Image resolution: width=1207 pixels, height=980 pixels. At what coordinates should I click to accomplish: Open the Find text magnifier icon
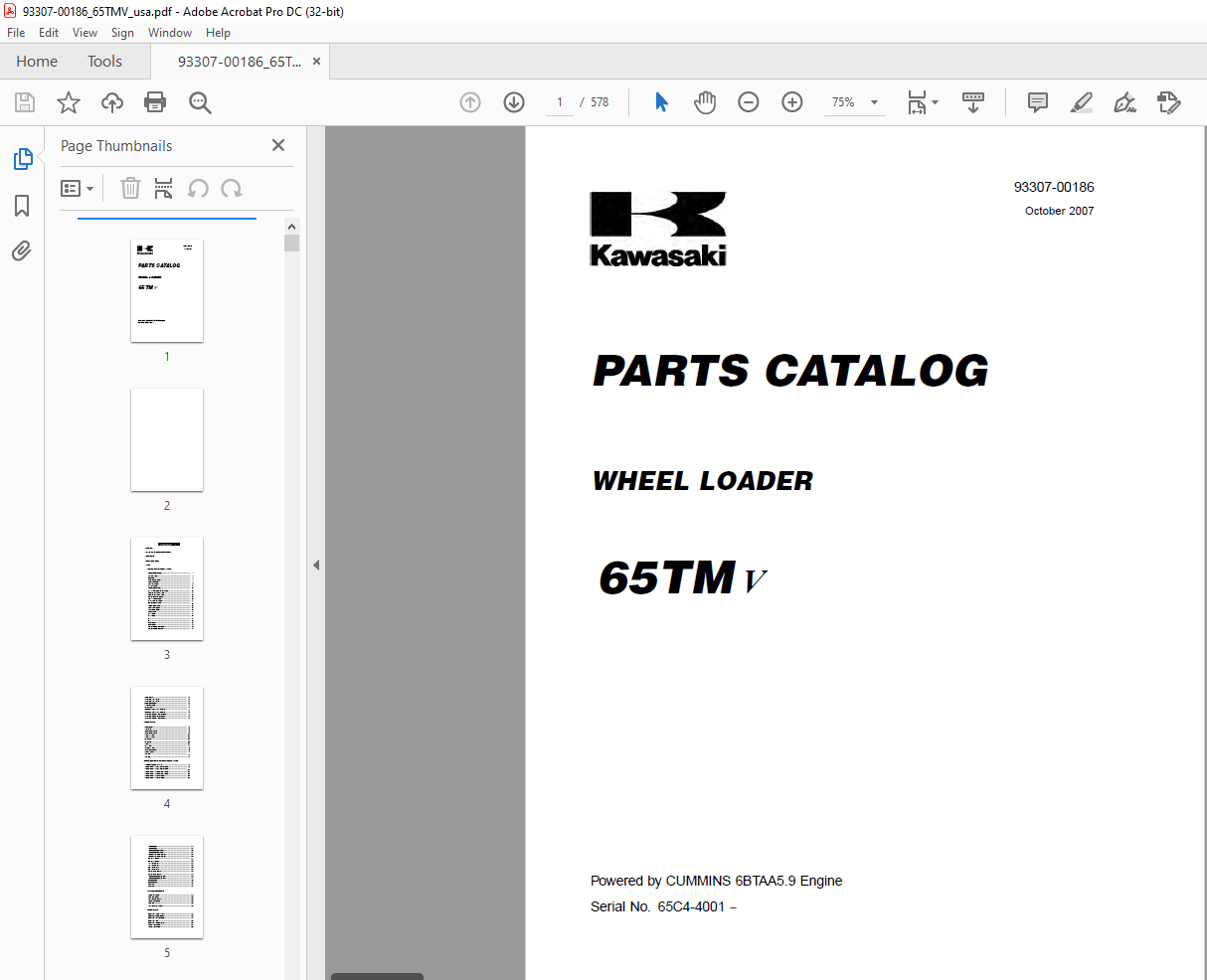tap(200, 102)
